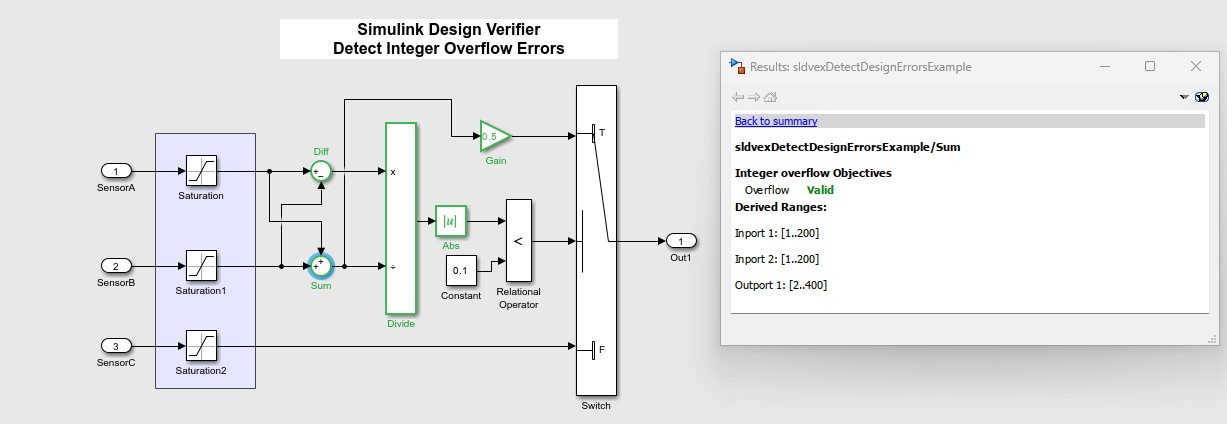Screen dimensions: 1227x424
Task: Maximize the Results window
Action: 1150,66
